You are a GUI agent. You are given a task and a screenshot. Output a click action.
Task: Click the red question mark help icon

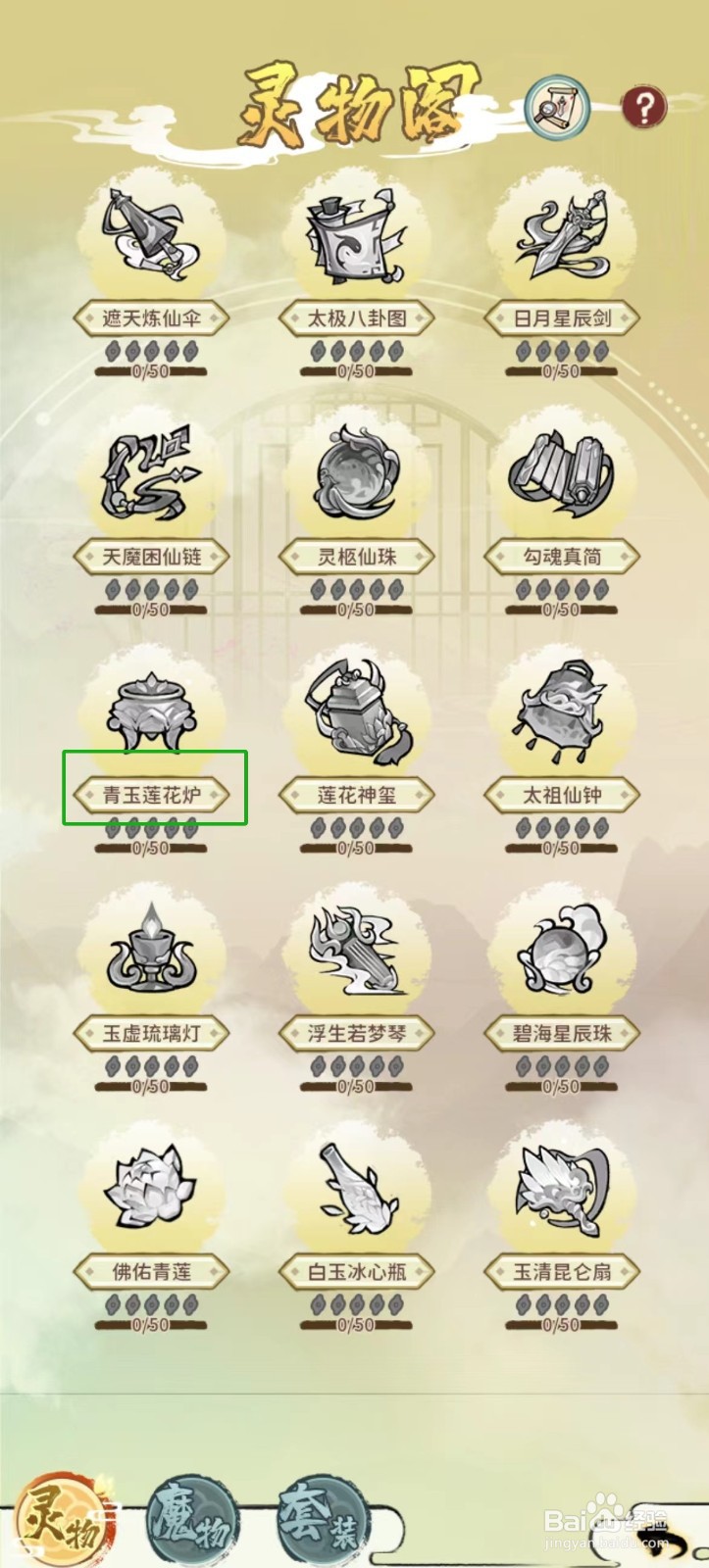pos(644,107)
